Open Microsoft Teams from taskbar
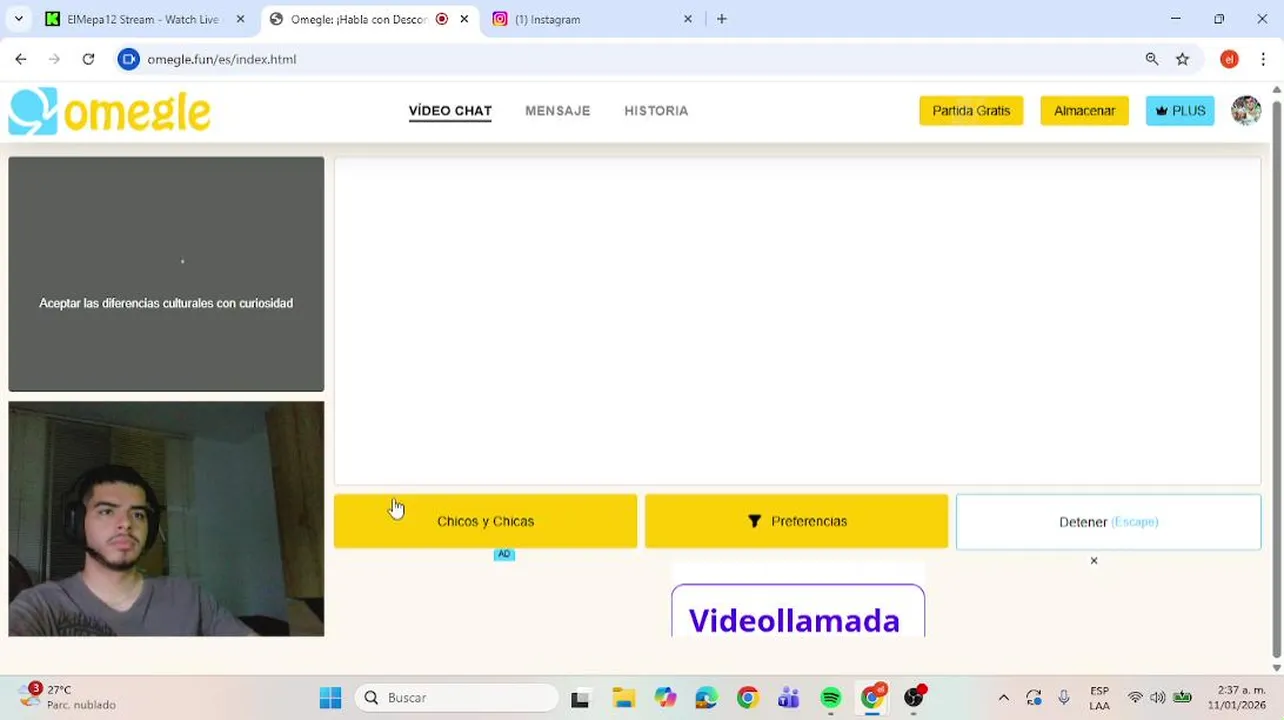 (789, 698)
